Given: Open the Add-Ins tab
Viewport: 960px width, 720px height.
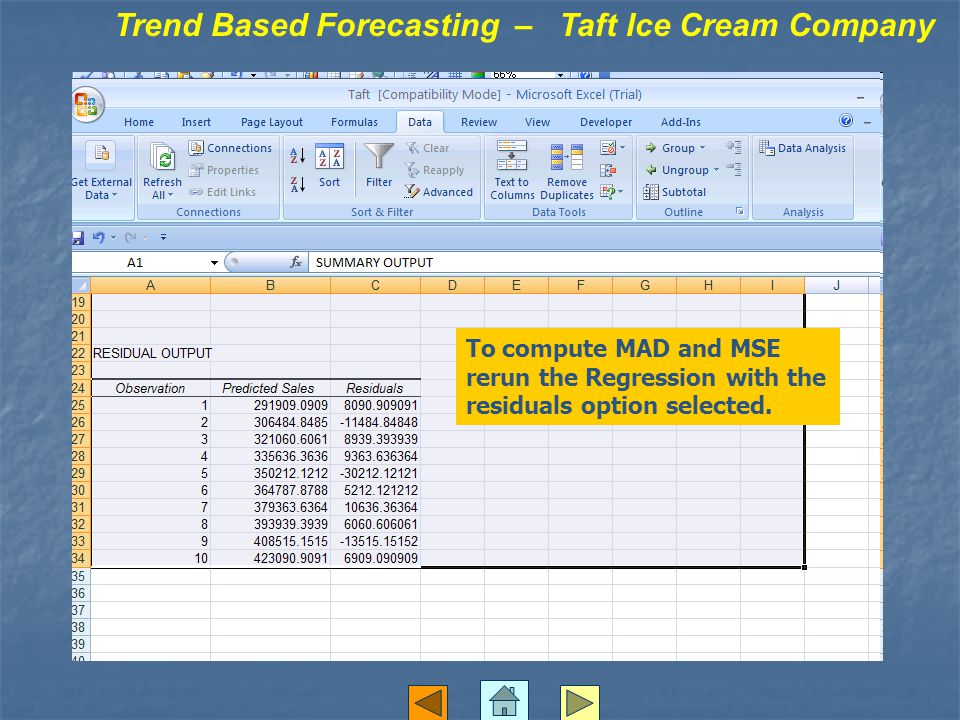Looking at the screenshot, I should click(x=681, y=122).
